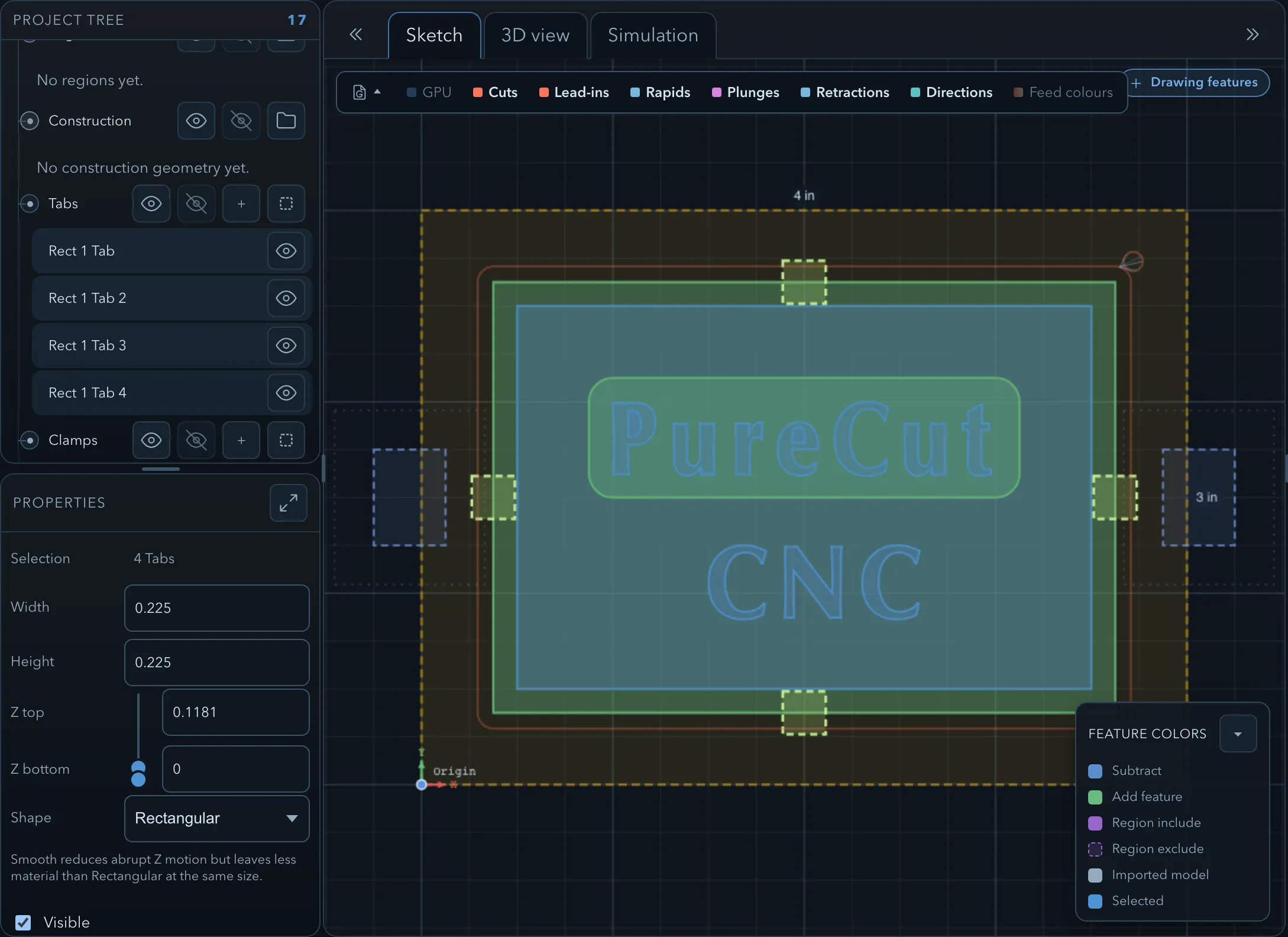This screenshot has height=937, width=1288.
Task: Open the Simulation tab
Action: pyautogui.click(x=653, y=35)
